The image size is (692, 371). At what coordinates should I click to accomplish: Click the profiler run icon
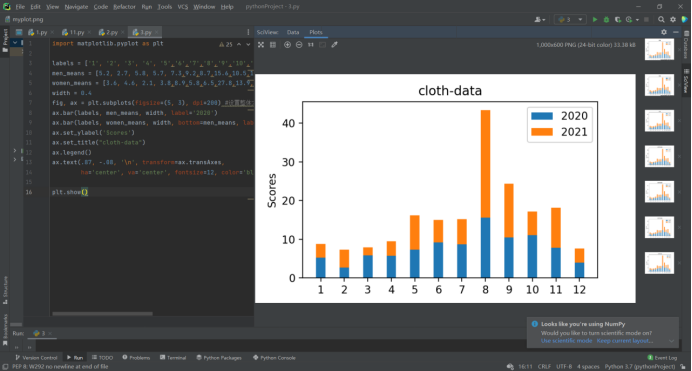(x=629, y=19)
